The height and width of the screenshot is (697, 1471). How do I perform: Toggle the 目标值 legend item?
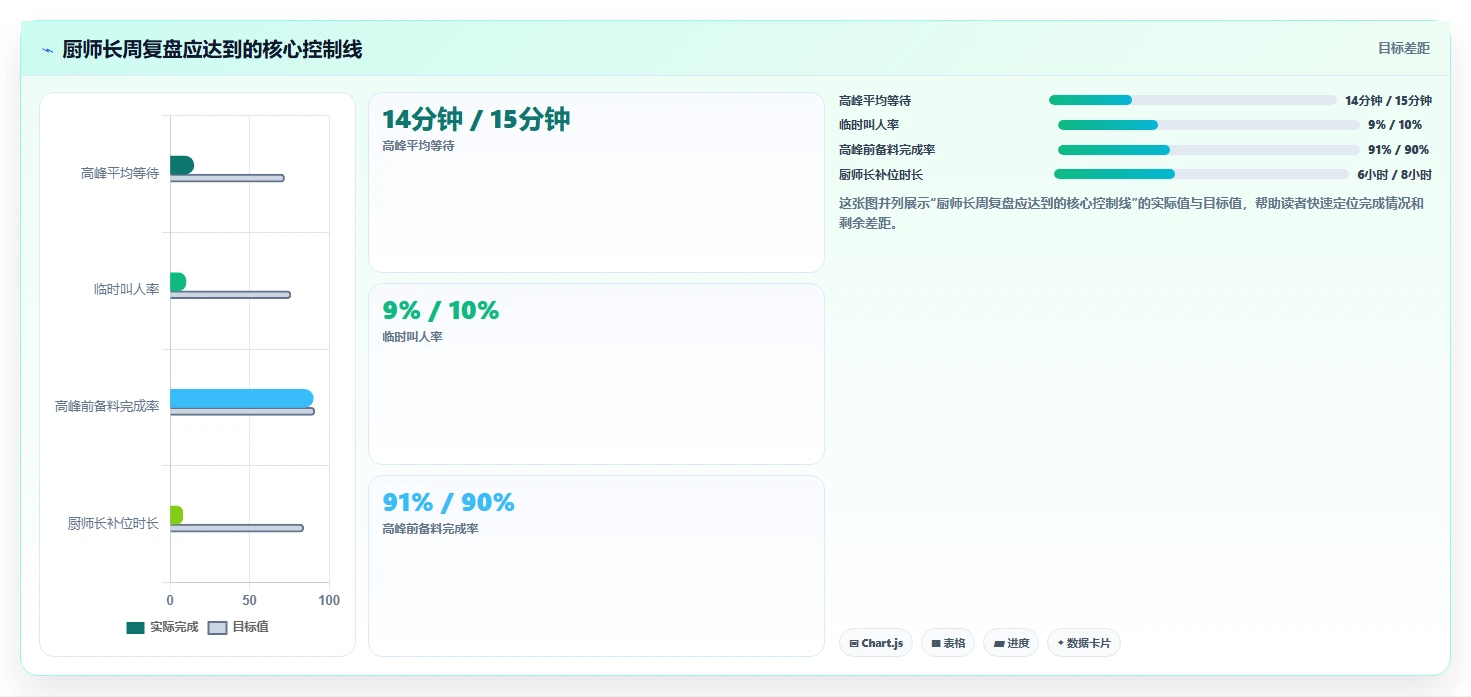click(238, 627)
